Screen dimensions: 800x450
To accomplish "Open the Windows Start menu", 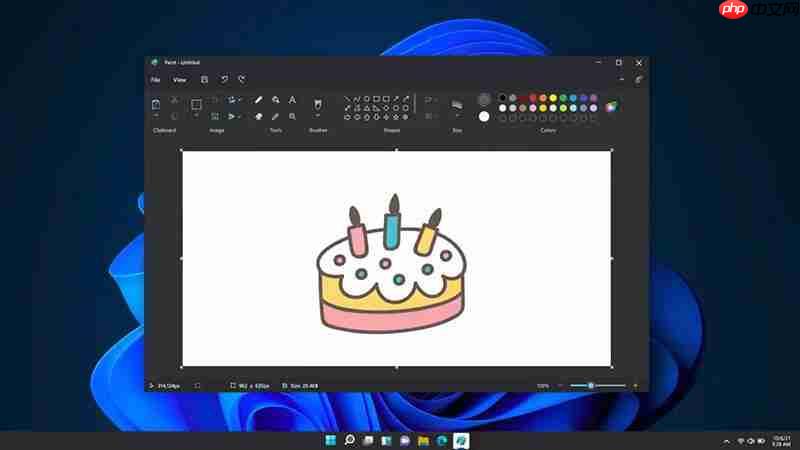I will pos(331,440).
